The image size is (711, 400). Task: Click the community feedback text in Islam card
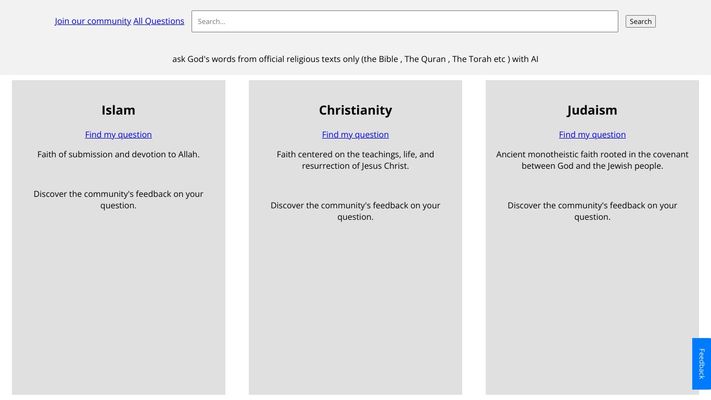click(118, 199)
